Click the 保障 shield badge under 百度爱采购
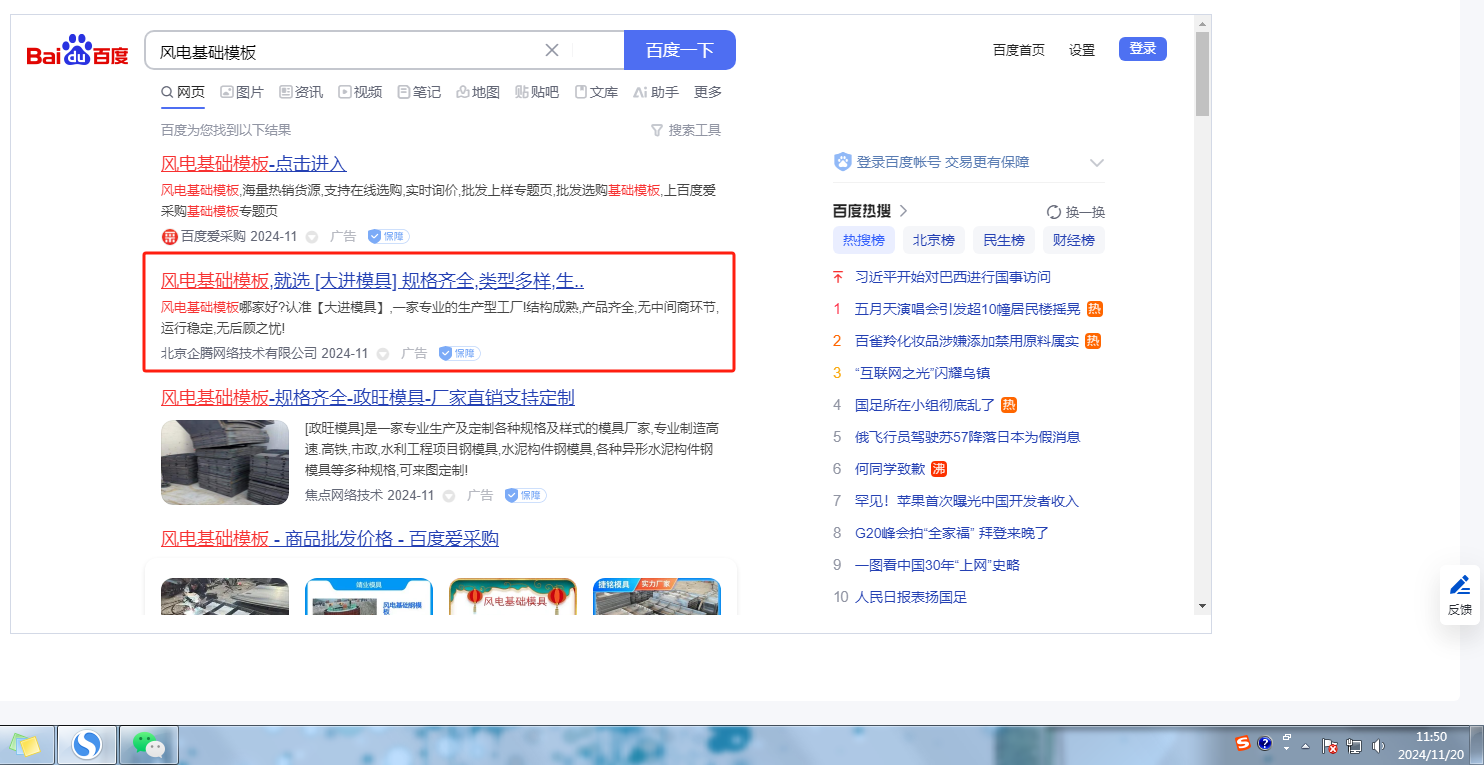 tap(388, 237)
